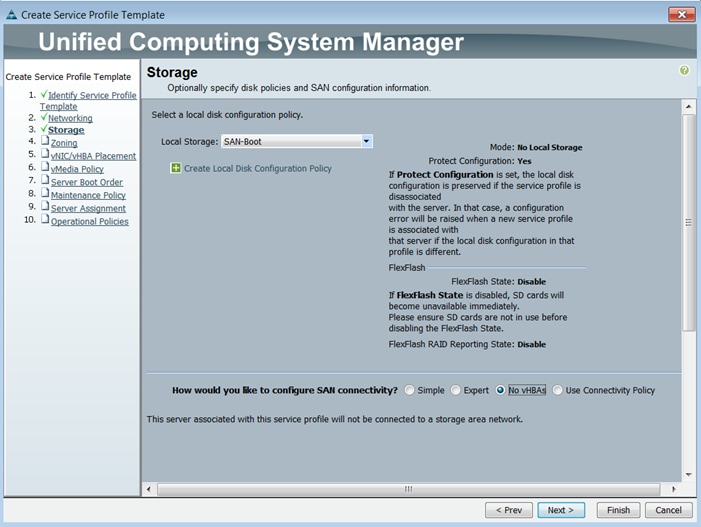Screen dimensions: 701x527
Task: Click the page icon next to vNIC/vHBA Placement
Action: click(45, 154)
